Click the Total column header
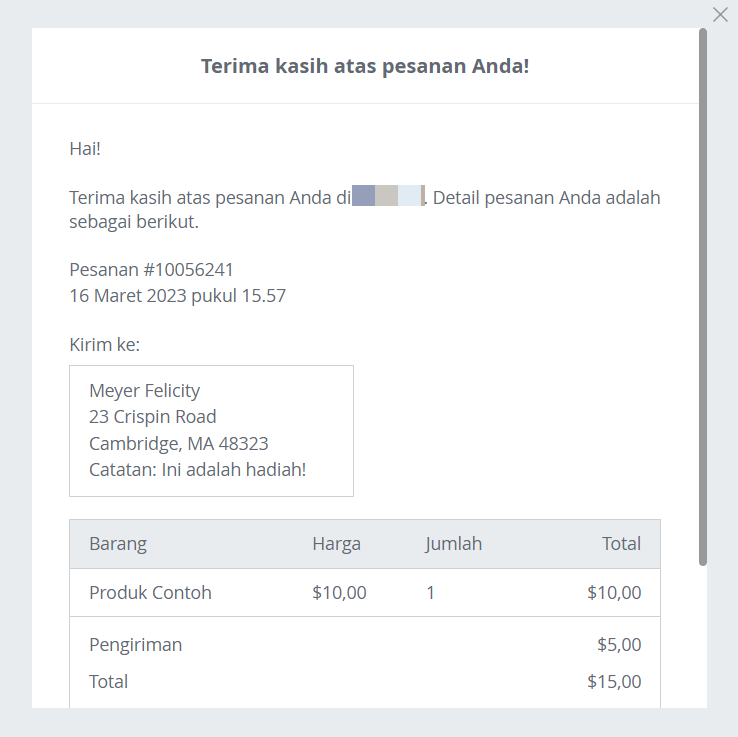Image resolution: width=738 pixels, height=737 pixels. pos(621,544)
